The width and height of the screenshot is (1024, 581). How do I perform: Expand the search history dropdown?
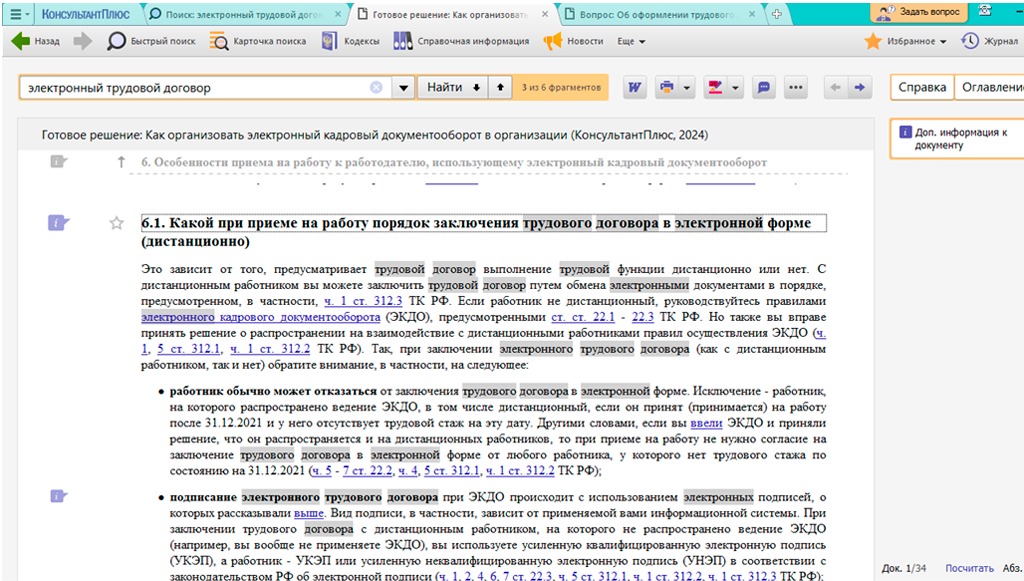click(x=403, y=87)
